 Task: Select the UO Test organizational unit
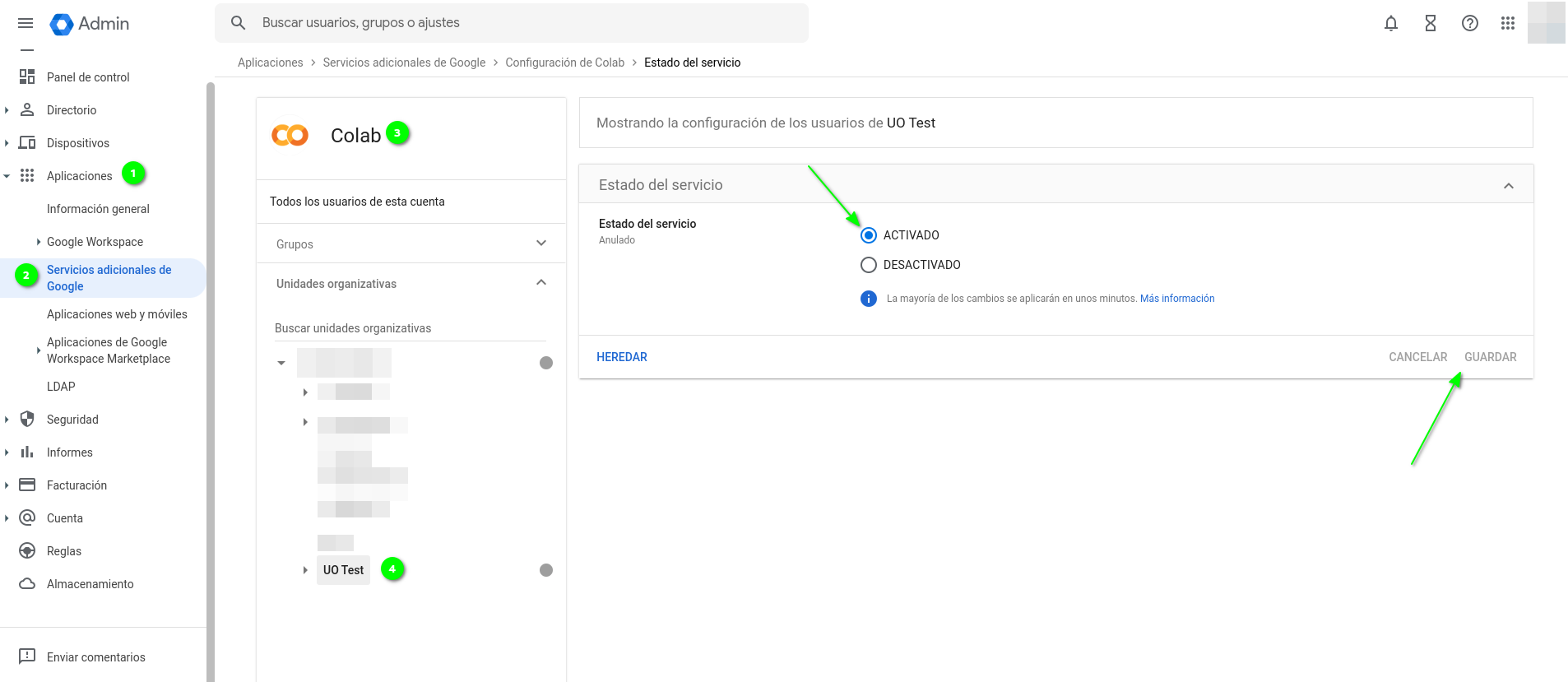click(343, 570)
